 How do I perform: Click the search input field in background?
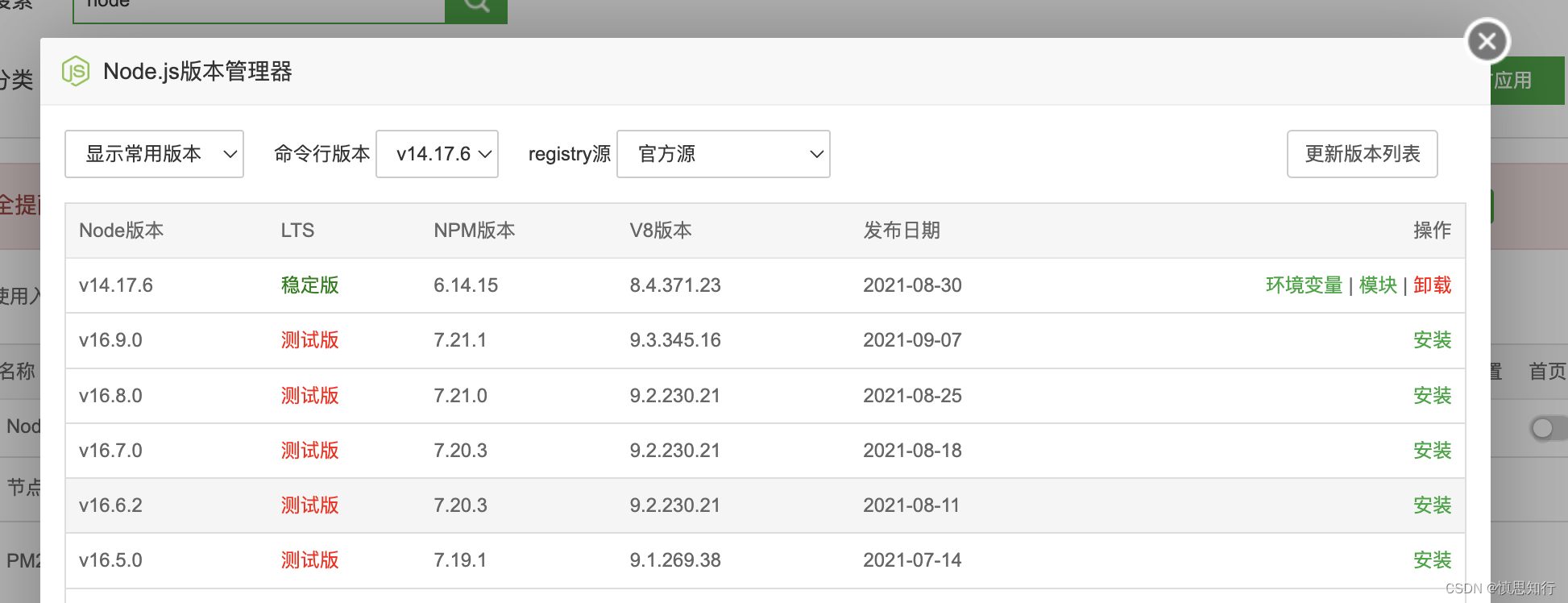tap(259, 10)
